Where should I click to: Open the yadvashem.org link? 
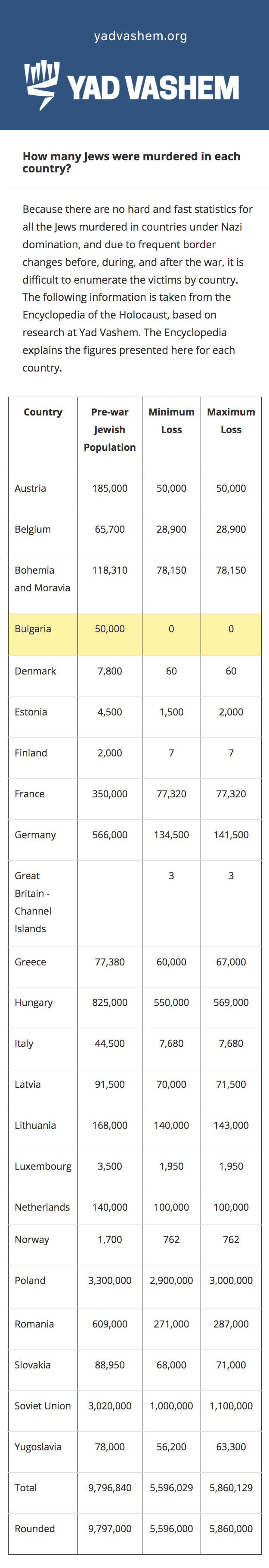point(140,36)
